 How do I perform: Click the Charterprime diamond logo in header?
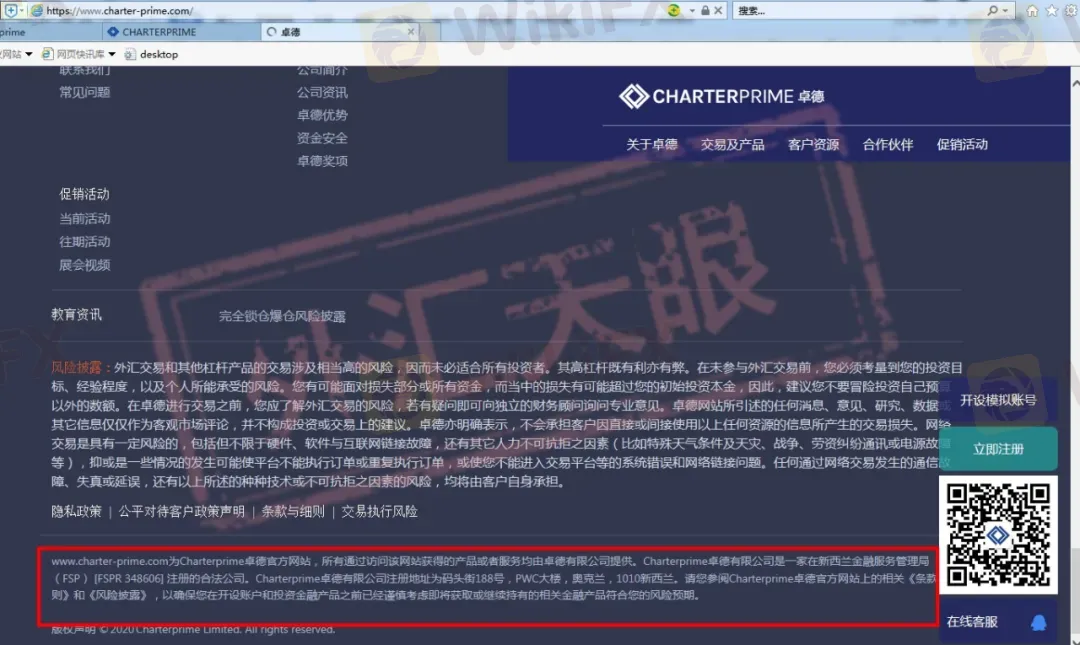tap(633, 96)
